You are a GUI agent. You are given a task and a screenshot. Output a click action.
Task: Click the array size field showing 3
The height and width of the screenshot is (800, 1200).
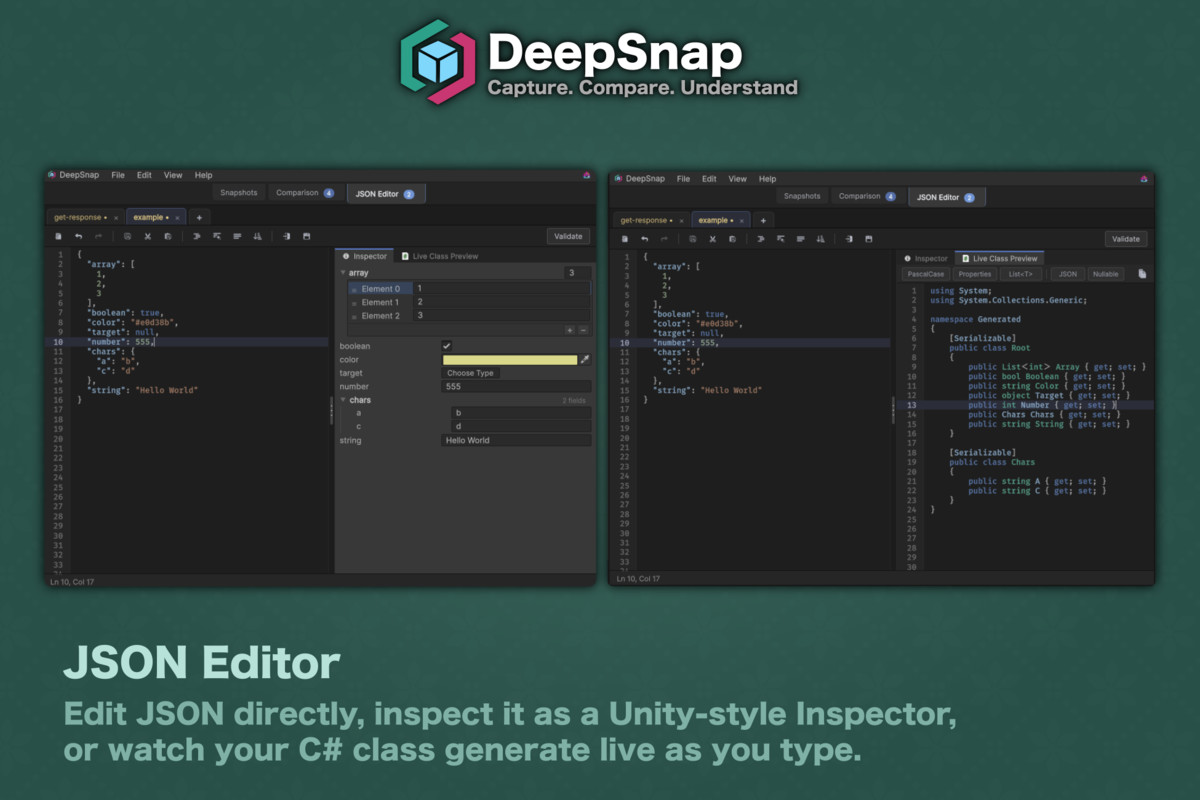point(577,272)
